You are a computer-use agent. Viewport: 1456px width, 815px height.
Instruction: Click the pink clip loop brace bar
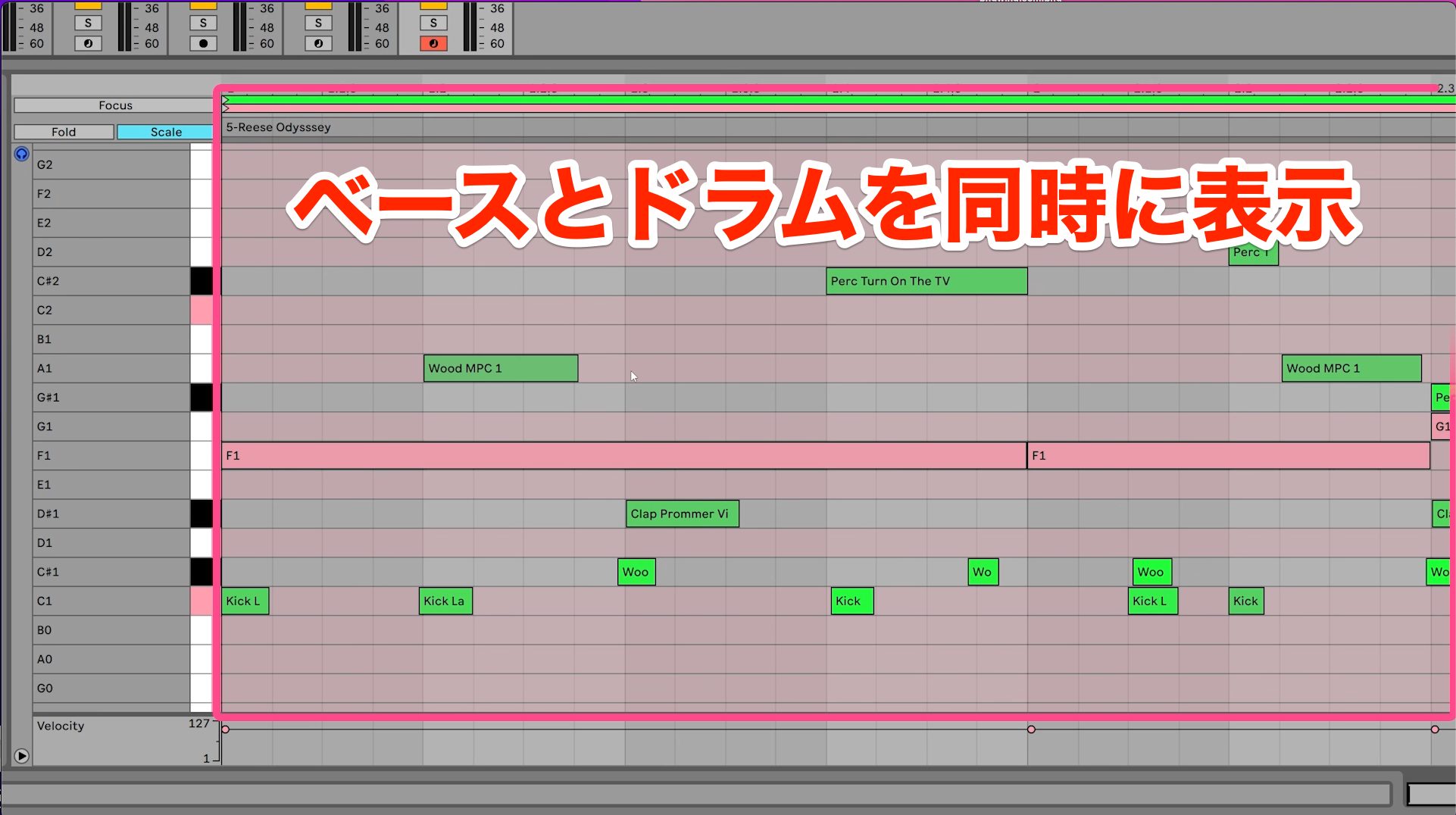click(837, 108)
